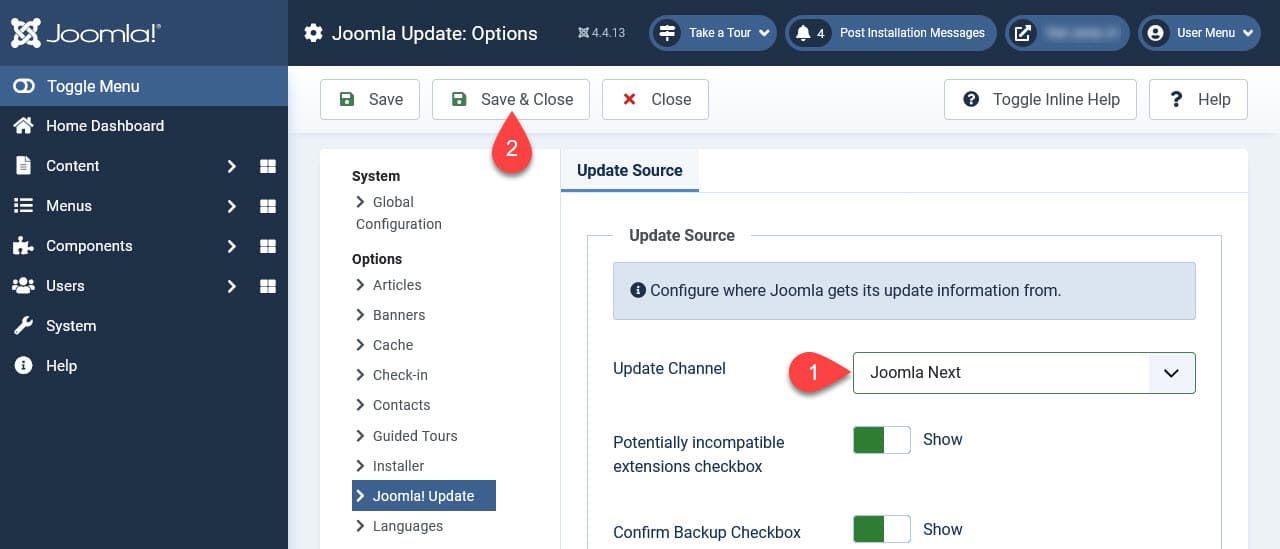This screenshot has width=1280, height=549.
Task: Click the Save & Close button
Action: 511,99
